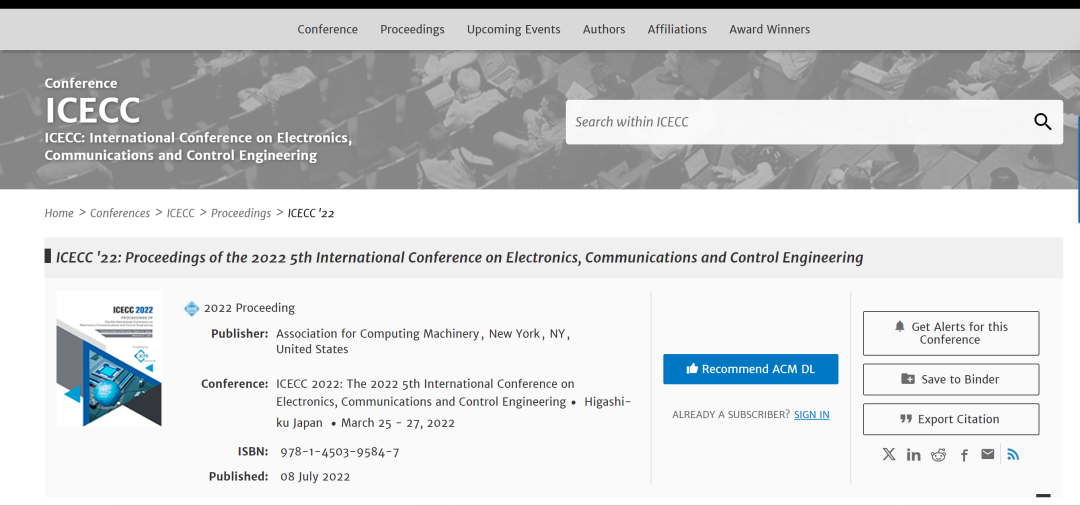Share on Reddit icon
This screenshot has height=506, width=1080.
point(938,455)
